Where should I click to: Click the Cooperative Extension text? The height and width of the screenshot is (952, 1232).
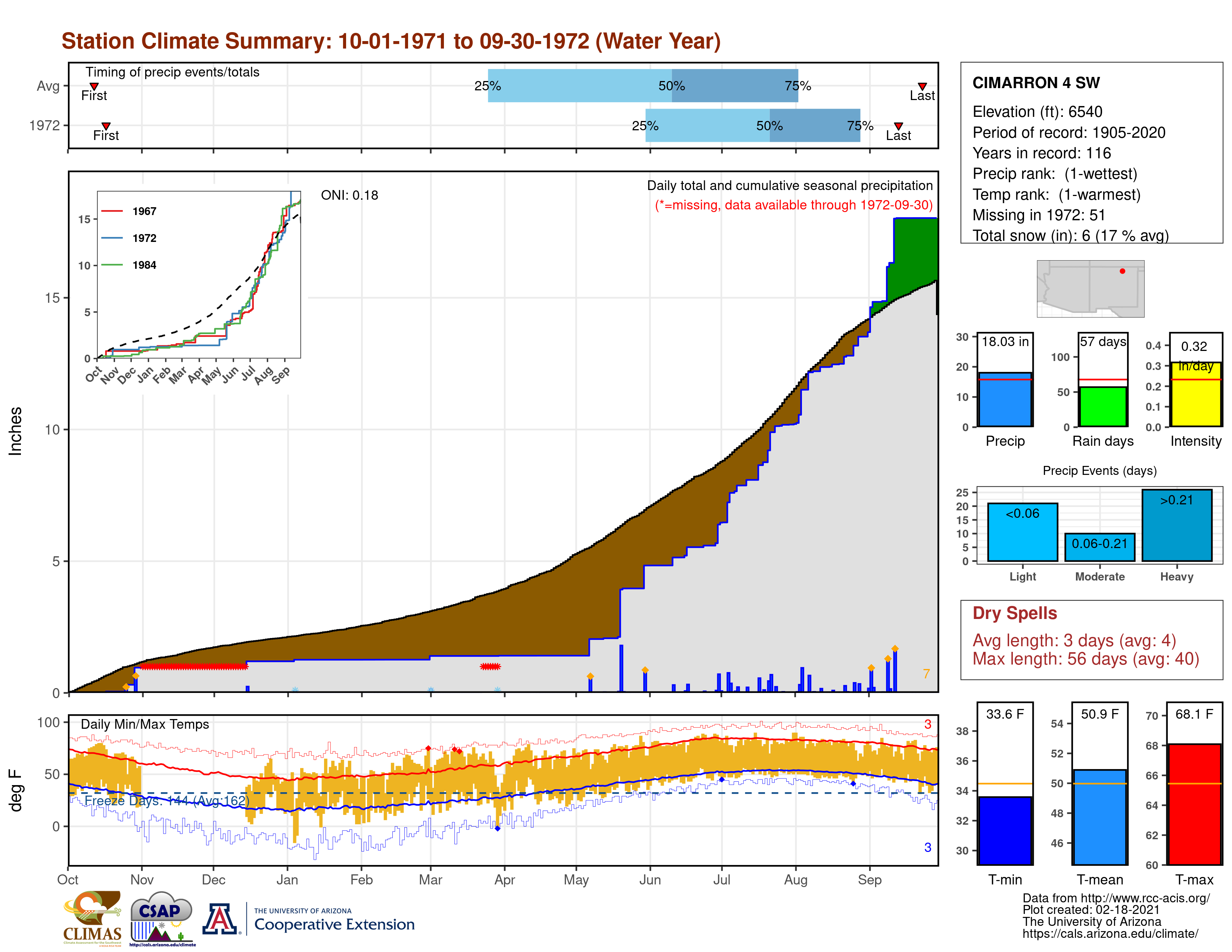coord(334,924)
